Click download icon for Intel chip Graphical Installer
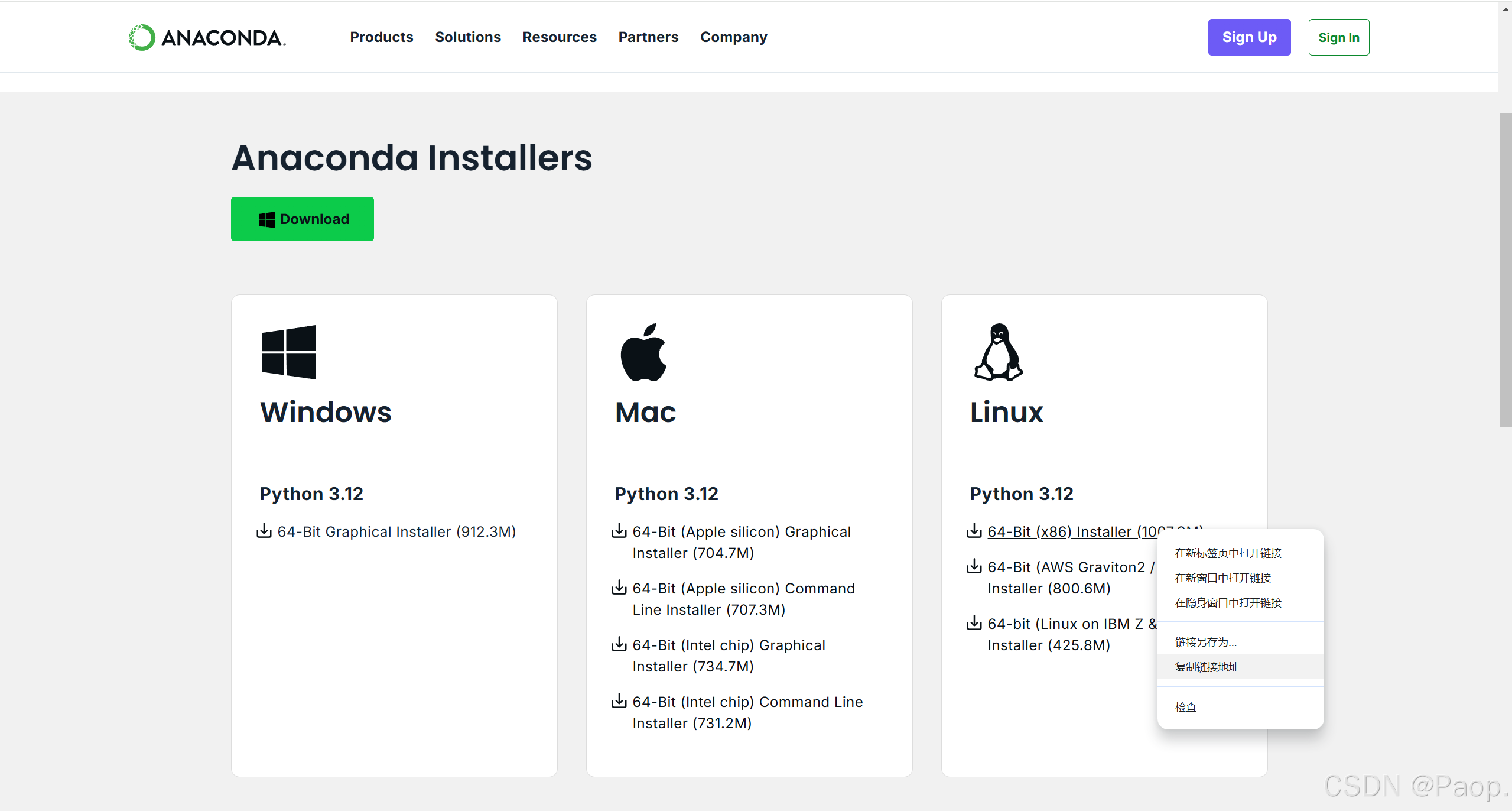Viewport: 1512px width, 811px height. point(619,644)
